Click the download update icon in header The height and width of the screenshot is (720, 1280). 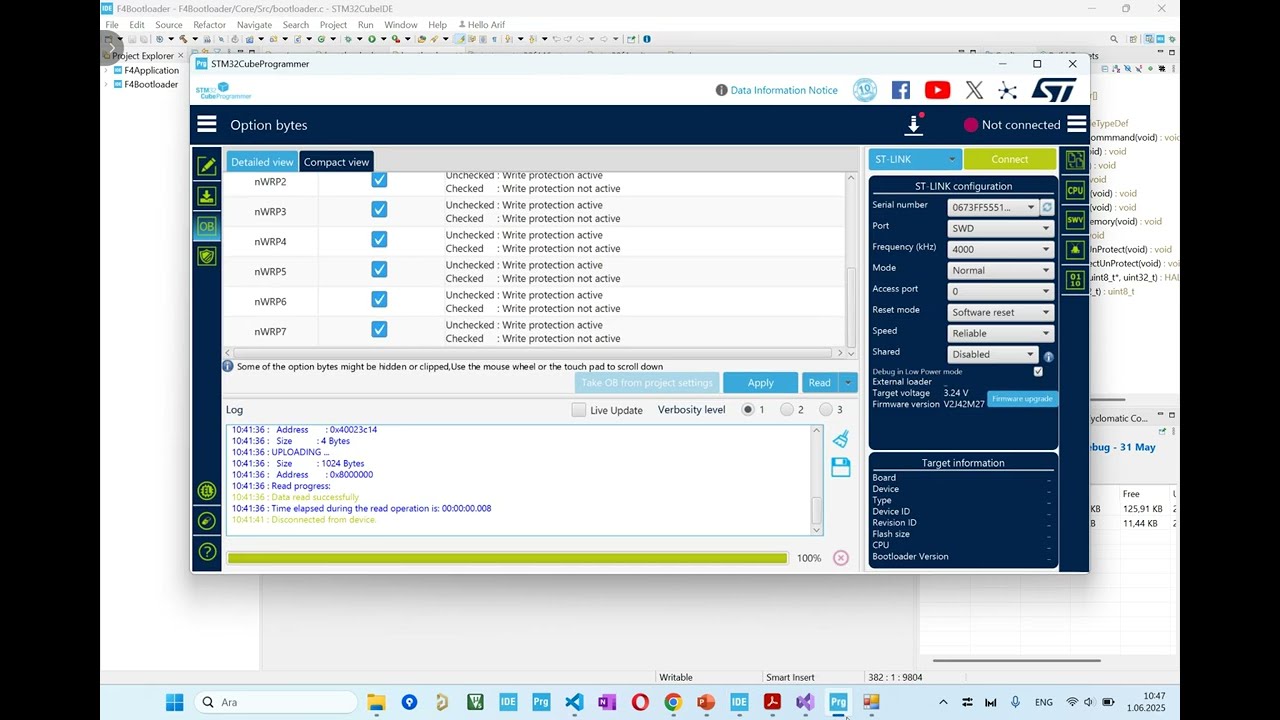(x=913, y=124)
